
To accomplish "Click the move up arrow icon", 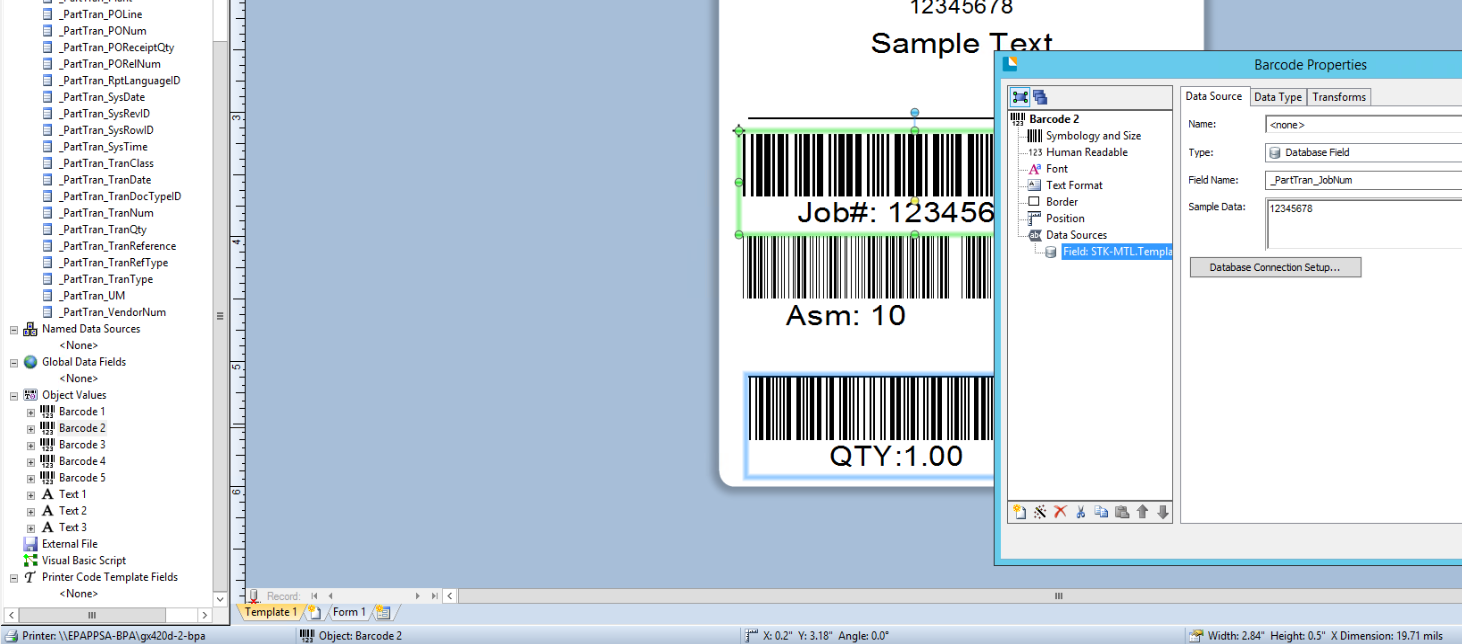I will (x=1142, y=512).
